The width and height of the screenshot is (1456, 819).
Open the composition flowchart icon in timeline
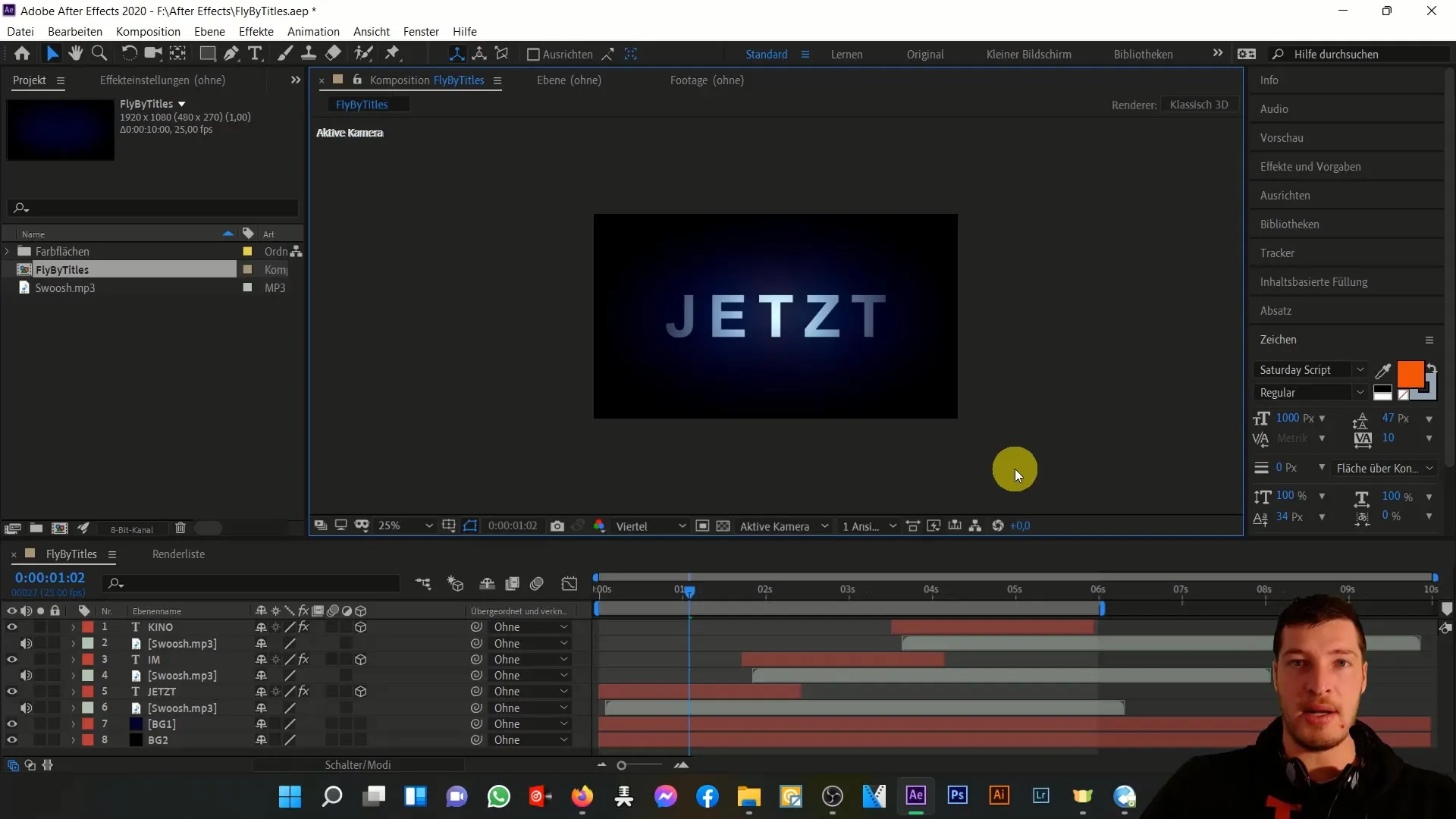coord(423,583)
